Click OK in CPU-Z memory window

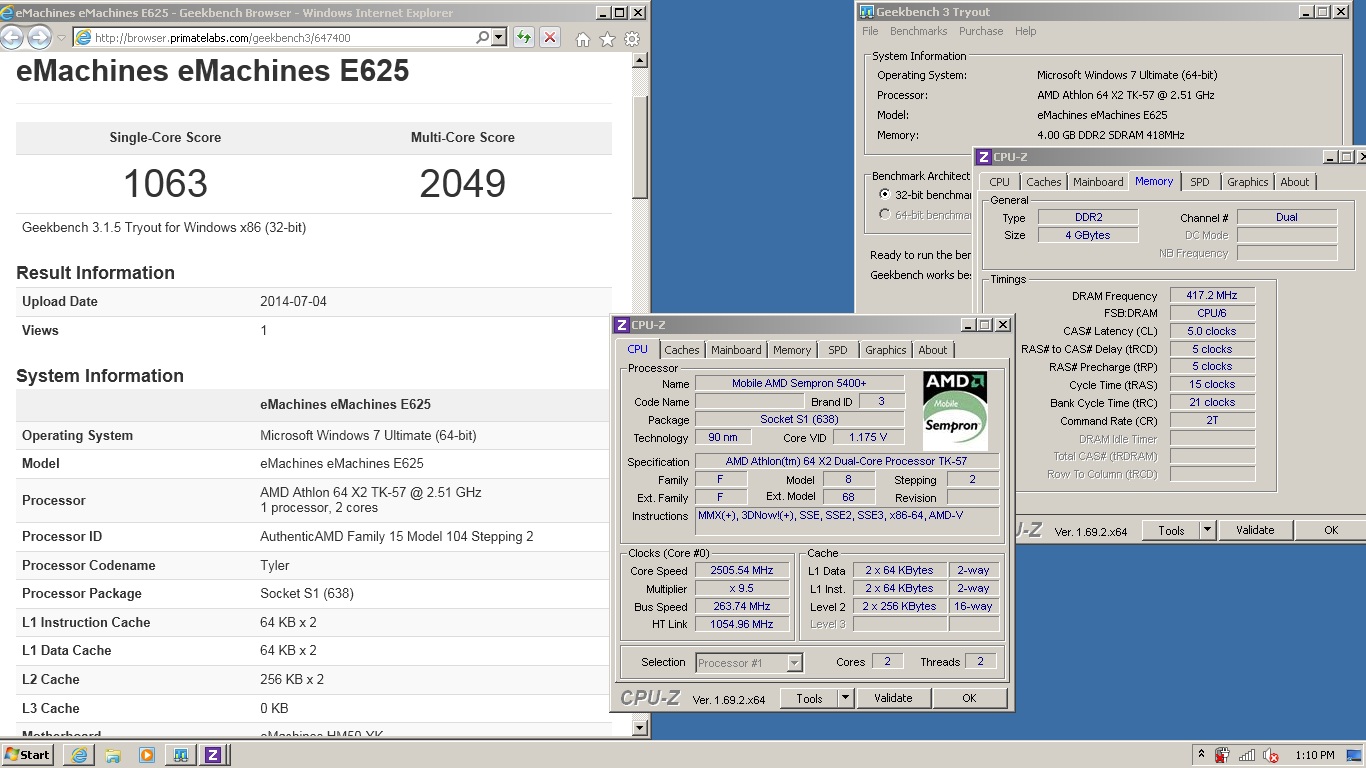(x=1331, y=530)
